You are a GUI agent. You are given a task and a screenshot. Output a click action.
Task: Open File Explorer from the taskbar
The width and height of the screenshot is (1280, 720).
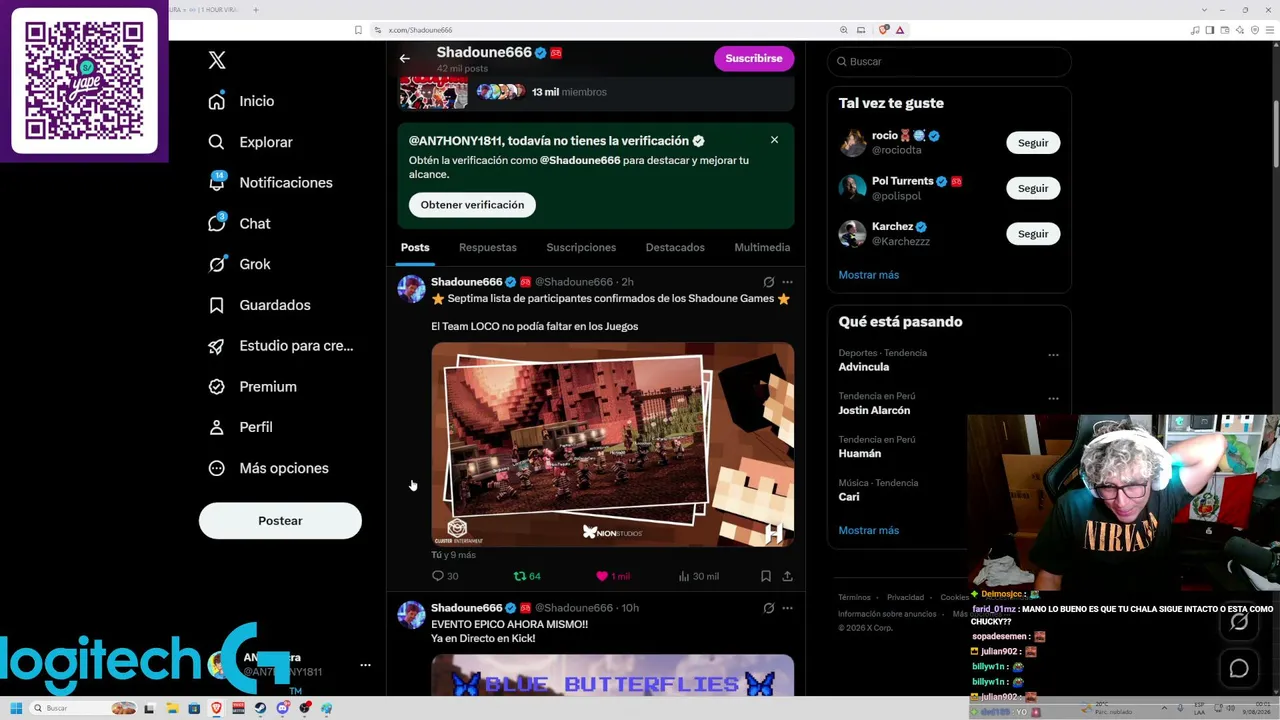click(x=172, y=708)
